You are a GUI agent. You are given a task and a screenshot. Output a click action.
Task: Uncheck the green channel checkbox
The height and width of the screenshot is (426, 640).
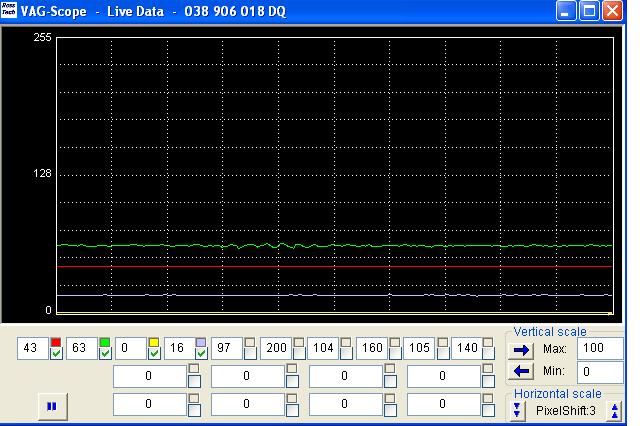(105, 354)
